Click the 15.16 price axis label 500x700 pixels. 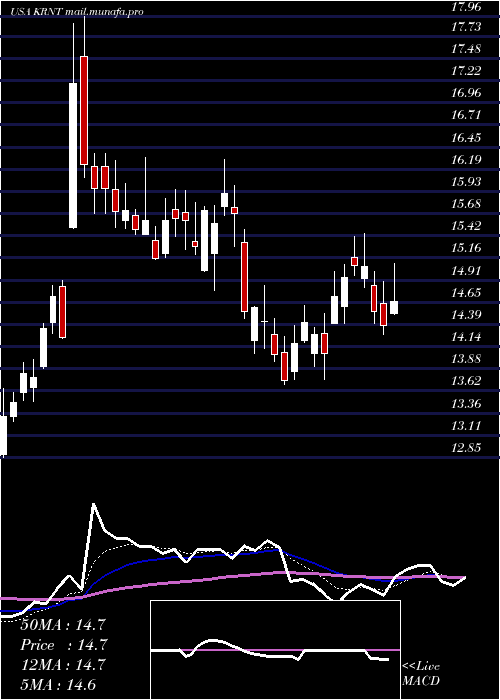(x=466, y=248)
